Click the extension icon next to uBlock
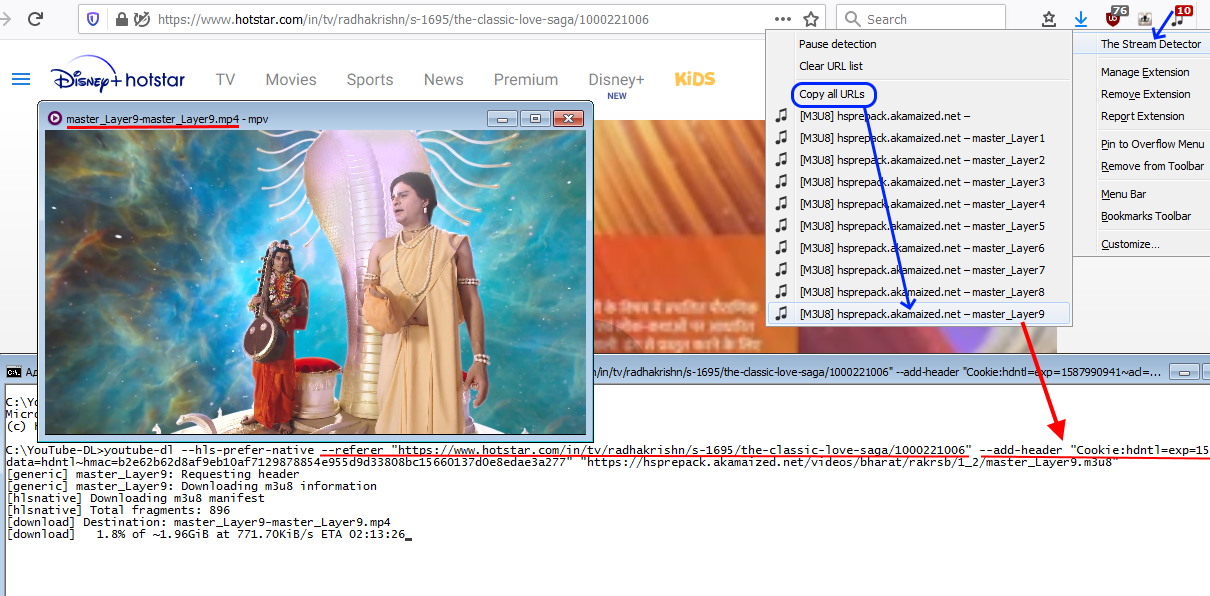The image size is (1210, 596). (1145, 19)
